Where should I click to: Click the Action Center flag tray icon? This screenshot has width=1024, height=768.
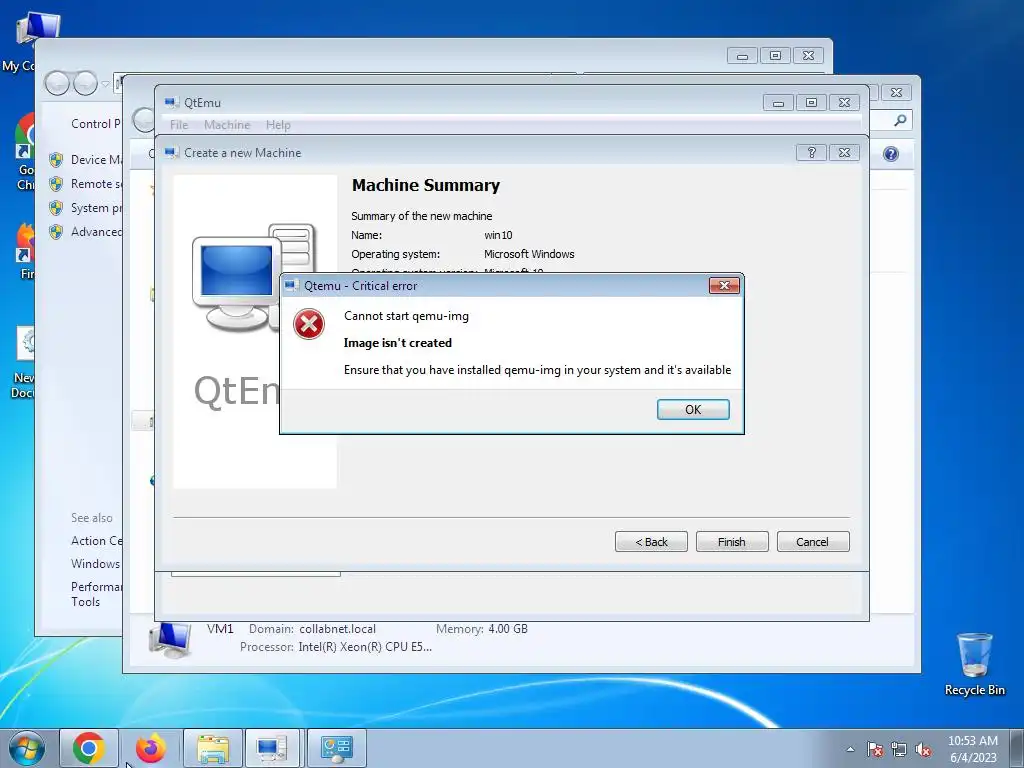(x=874, y=749)
